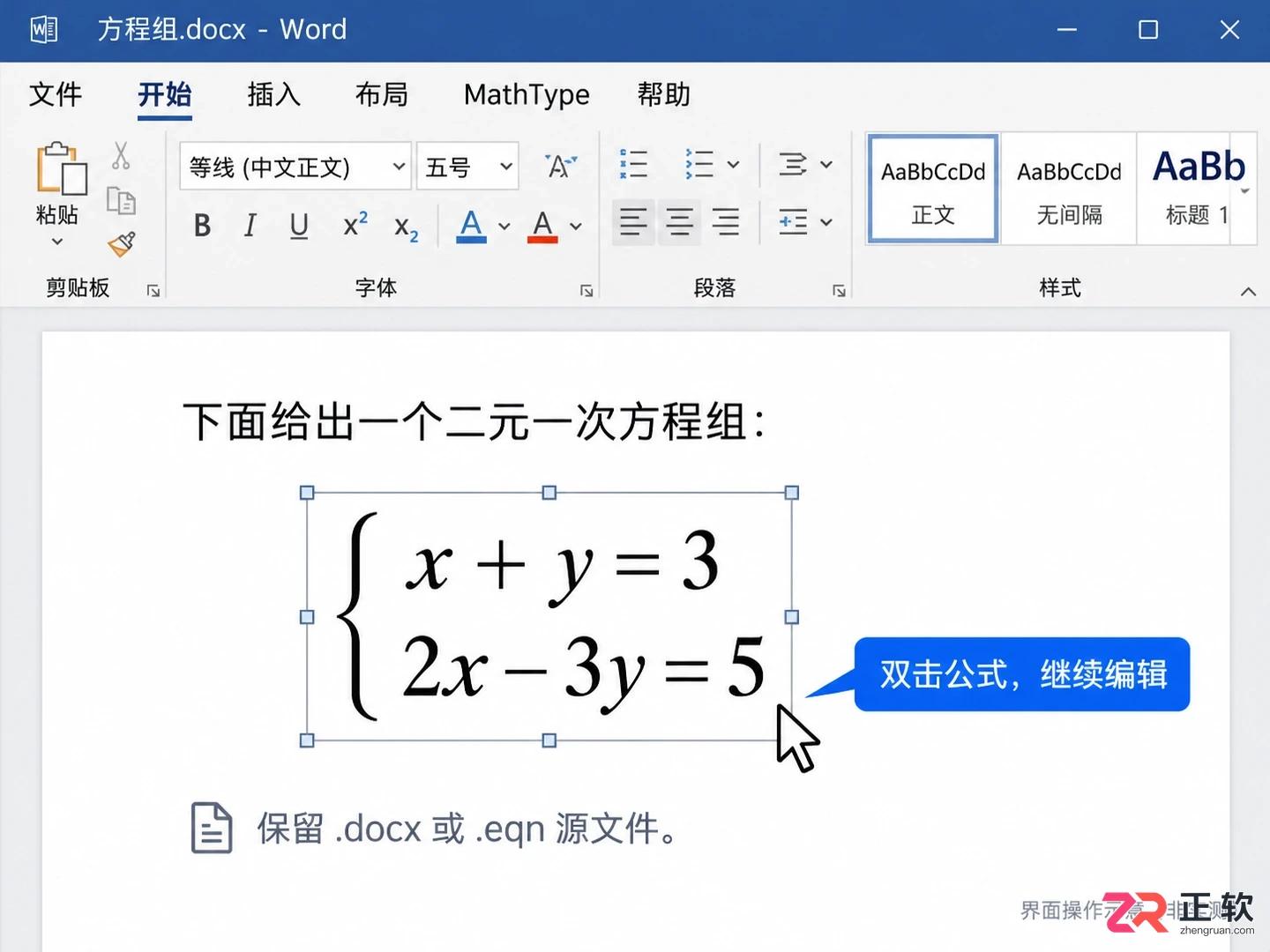1270x952 pixels.
Task: Click the multilevel list icon
Action: click(x=792, y=164)
